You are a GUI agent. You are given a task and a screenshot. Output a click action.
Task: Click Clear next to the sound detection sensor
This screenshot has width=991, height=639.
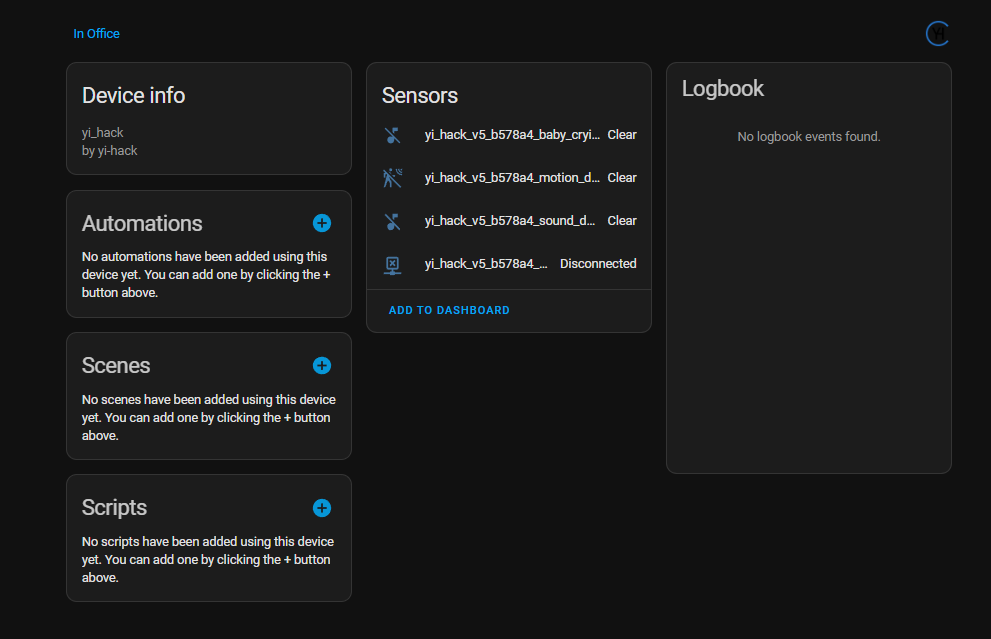point(621,220)
